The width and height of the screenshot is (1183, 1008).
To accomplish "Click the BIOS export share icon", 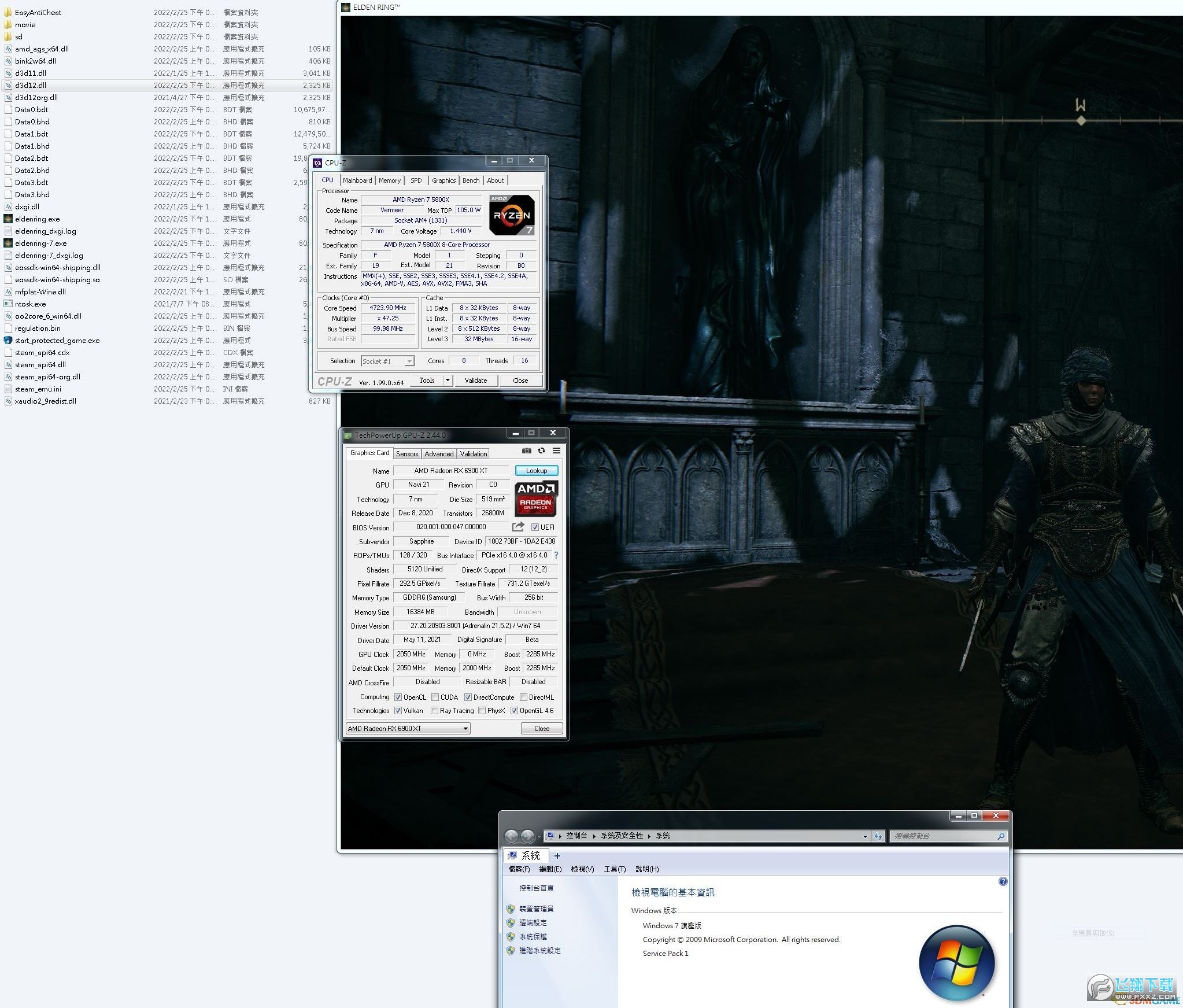I will [518, 527].
